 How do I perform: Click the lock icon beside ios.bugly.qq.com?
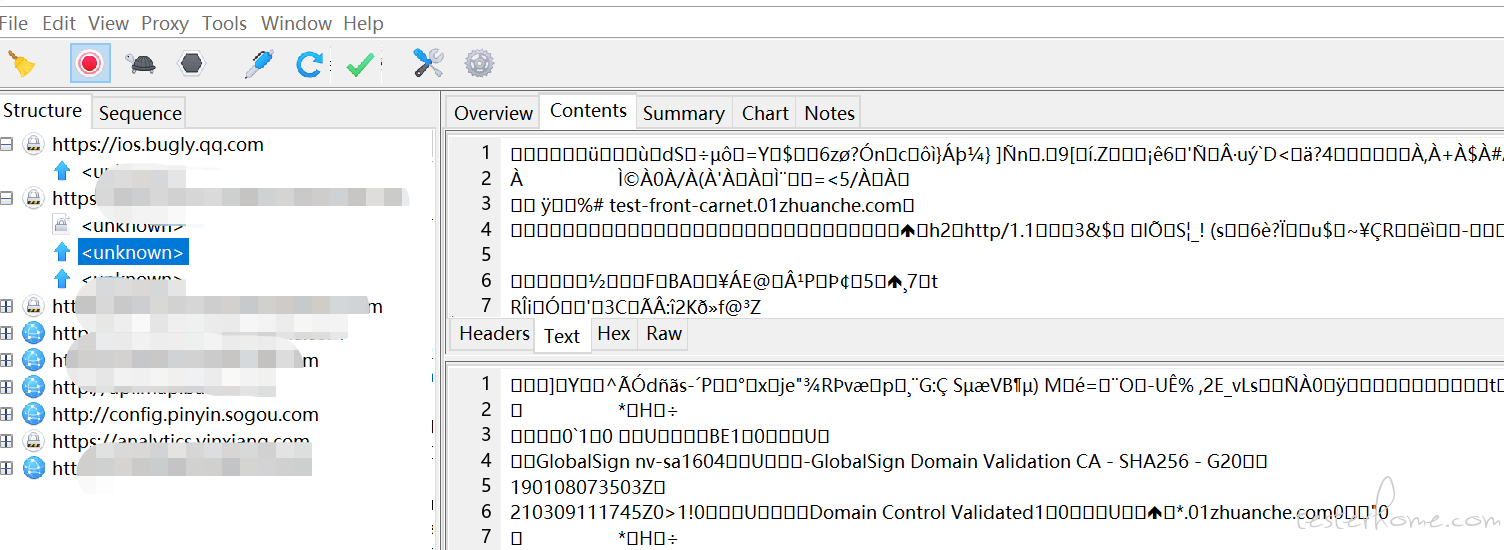(x=34, y=145)
